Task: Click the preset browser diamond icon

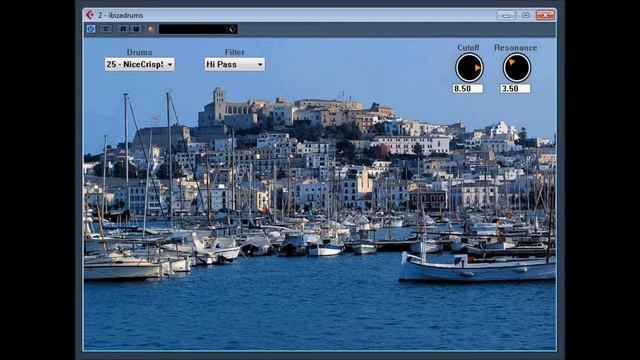Action: pyautogui.click(x=232, y=29)
